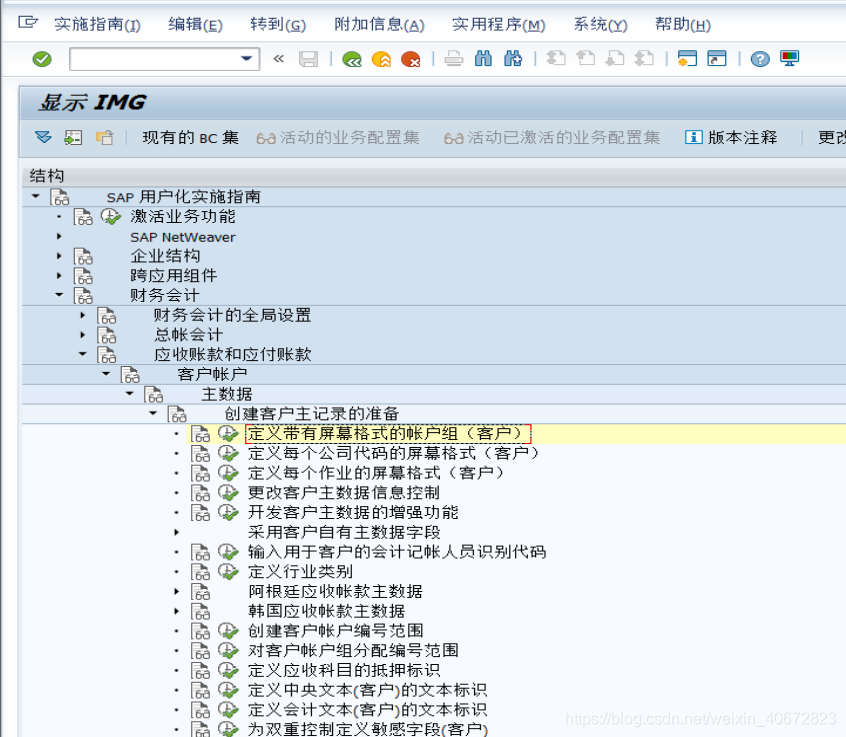
Task: Click execute icon for 定义行业类别
Action: tap(228, 571)
